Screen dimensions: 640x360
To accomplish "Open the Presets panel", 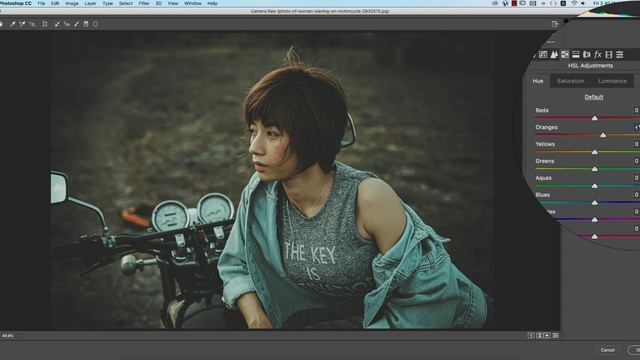I will pos(620,54).
